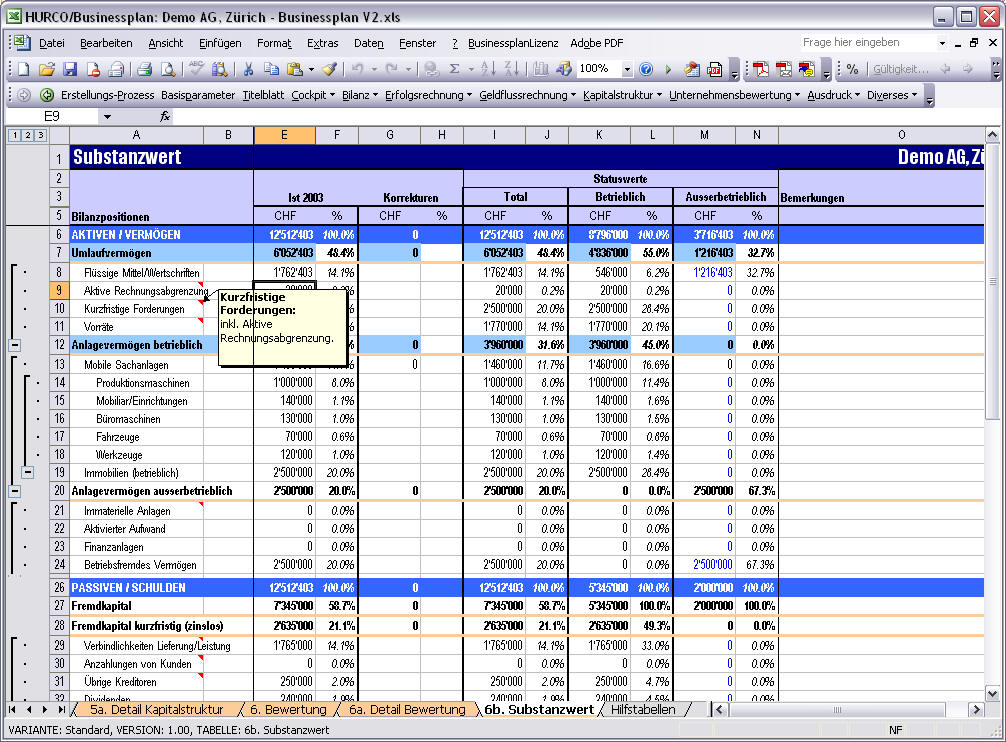Convert to PDF and email with the envelope Acrobat icon
Screen dimensions: 1006x742
784,69
